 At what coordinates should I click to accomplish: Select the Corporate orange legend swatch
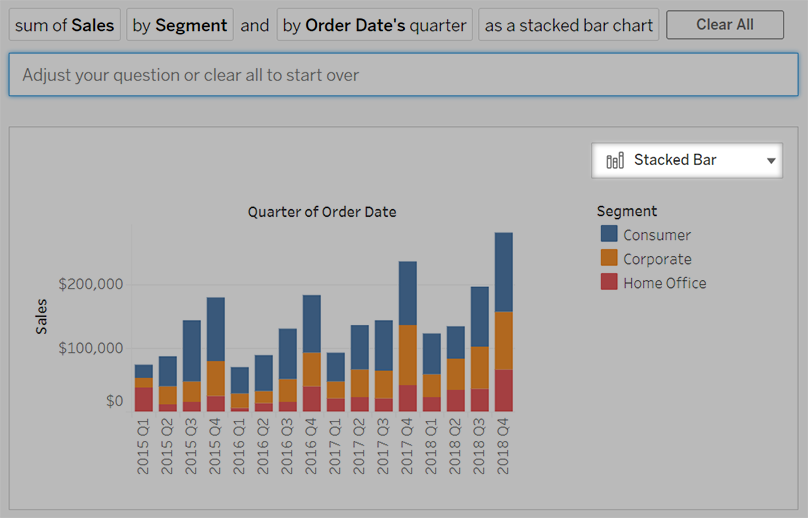coord(609,258)
